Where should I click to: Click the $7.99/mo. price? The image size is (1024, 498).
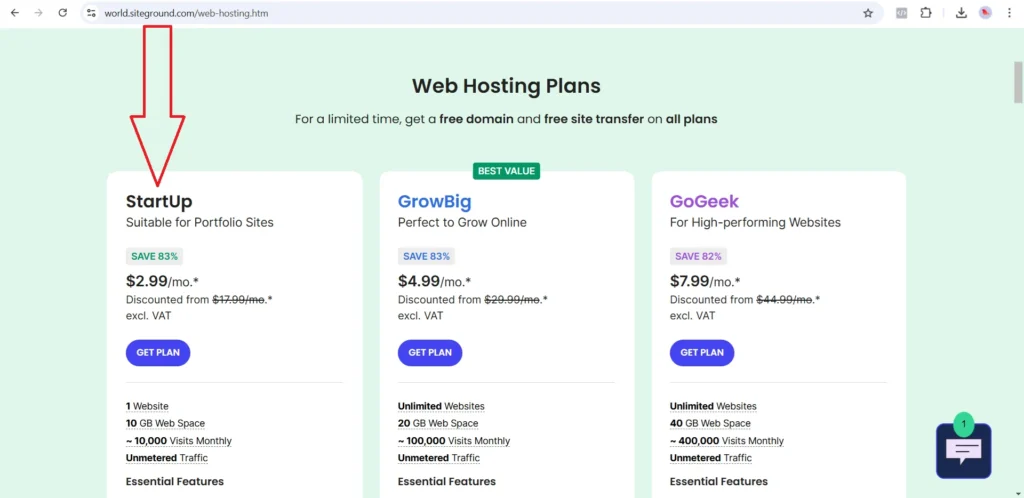tap(706, 281)
